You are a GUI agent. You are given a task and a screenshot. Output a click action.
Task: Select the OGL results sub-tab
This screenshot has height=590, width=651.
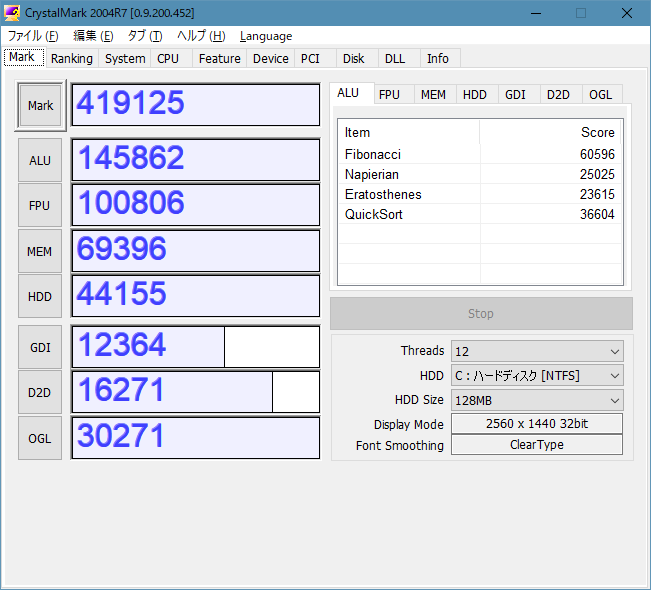pyautogui.click(x=602, y=95)
